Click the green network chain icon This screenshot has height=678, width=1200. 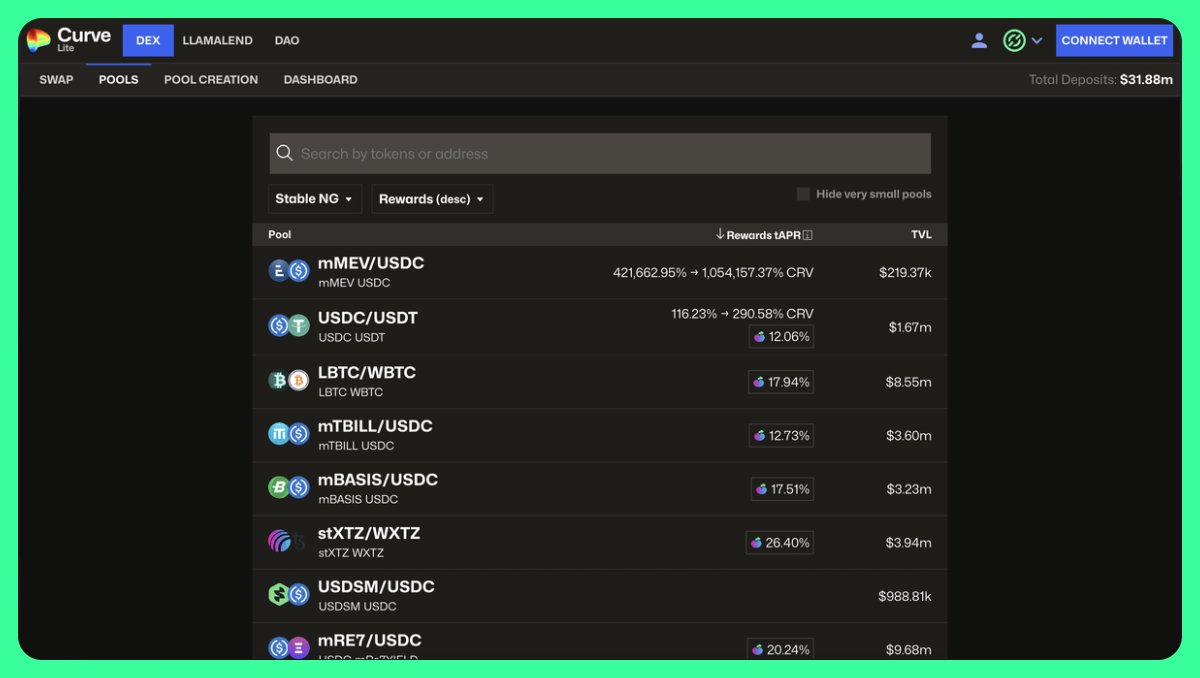point(1014,41)
